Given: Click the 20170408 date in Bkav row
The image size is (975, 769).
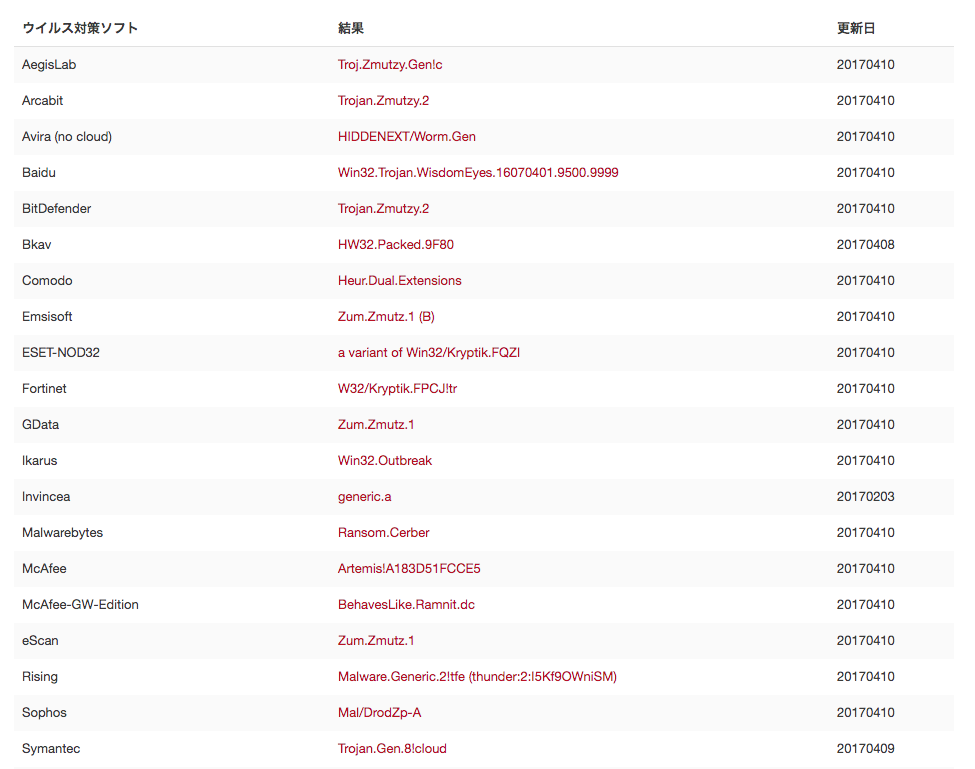Looking at the screenshot, I should coord(866,245).
